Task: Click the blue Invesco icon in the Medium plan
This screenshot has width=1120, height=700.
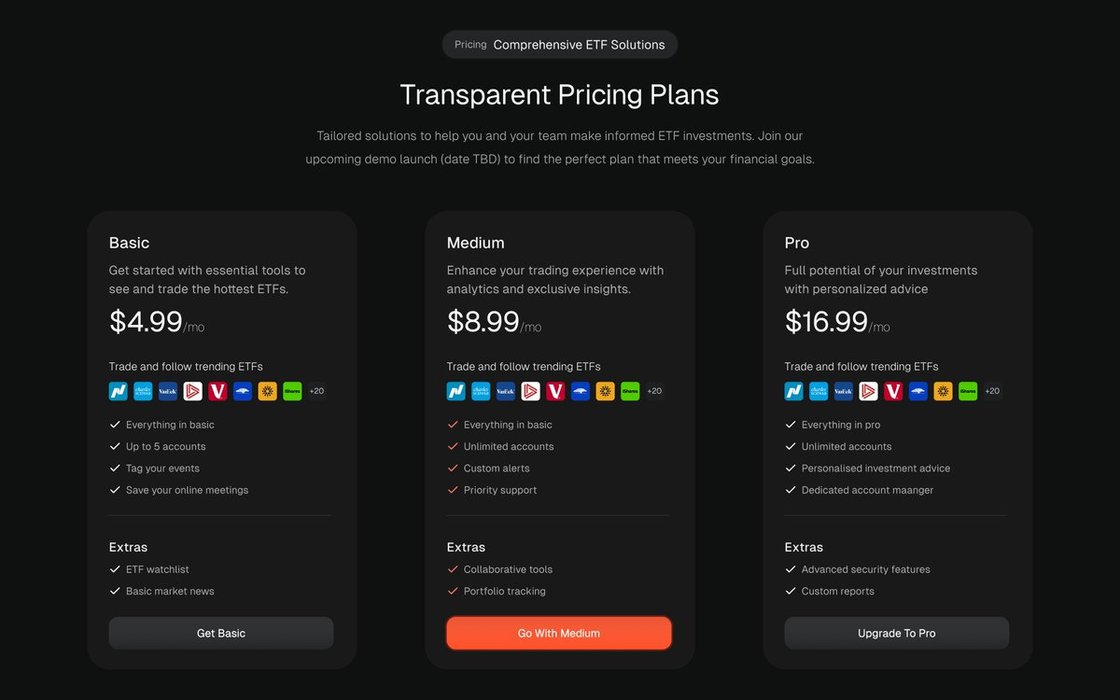Action: click(x=580, y=391)
